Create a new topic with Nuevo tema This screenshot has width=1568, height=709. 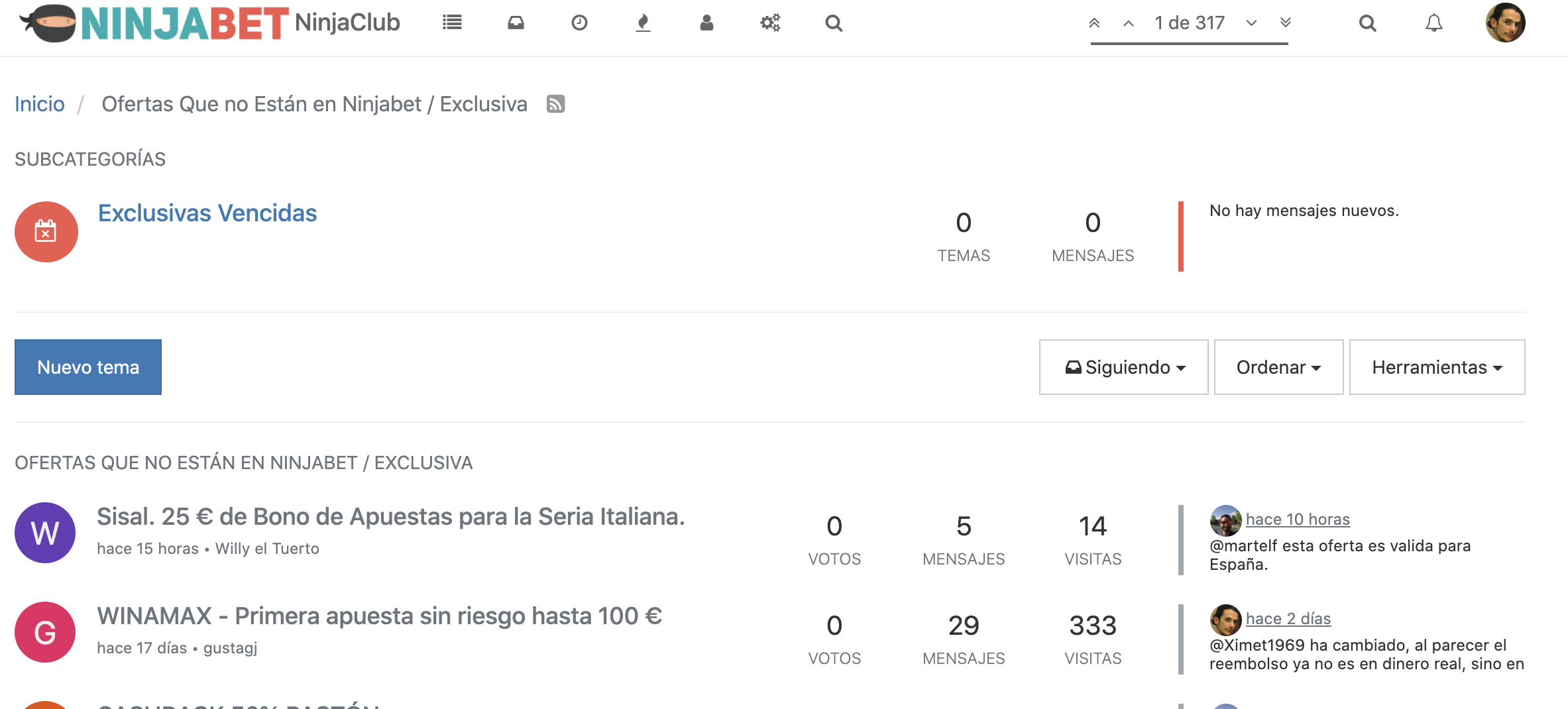(88, 367)
